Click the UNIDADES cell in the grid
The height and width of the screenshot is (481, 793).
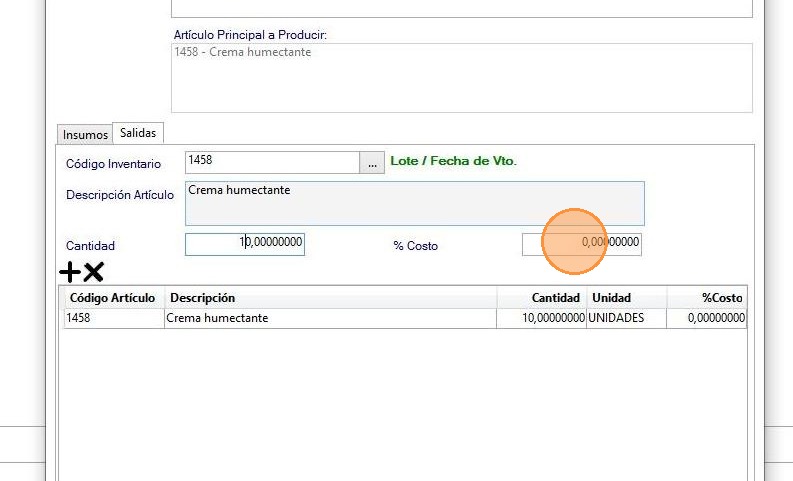tap(628, 318)
